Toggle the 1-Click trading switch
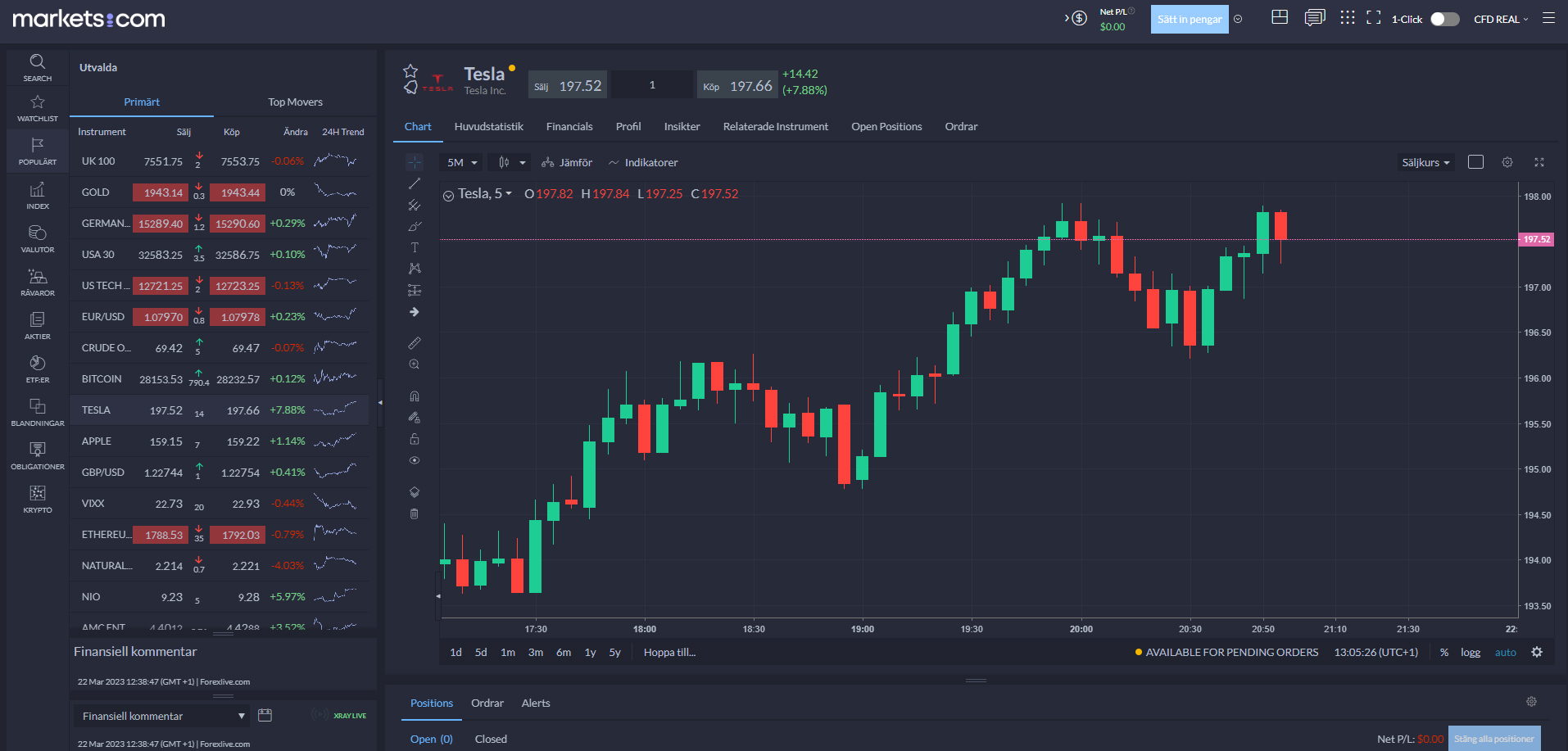The width and height of the screenshot is (1568, 751). pyautogui.click(x=1445, y=19)
